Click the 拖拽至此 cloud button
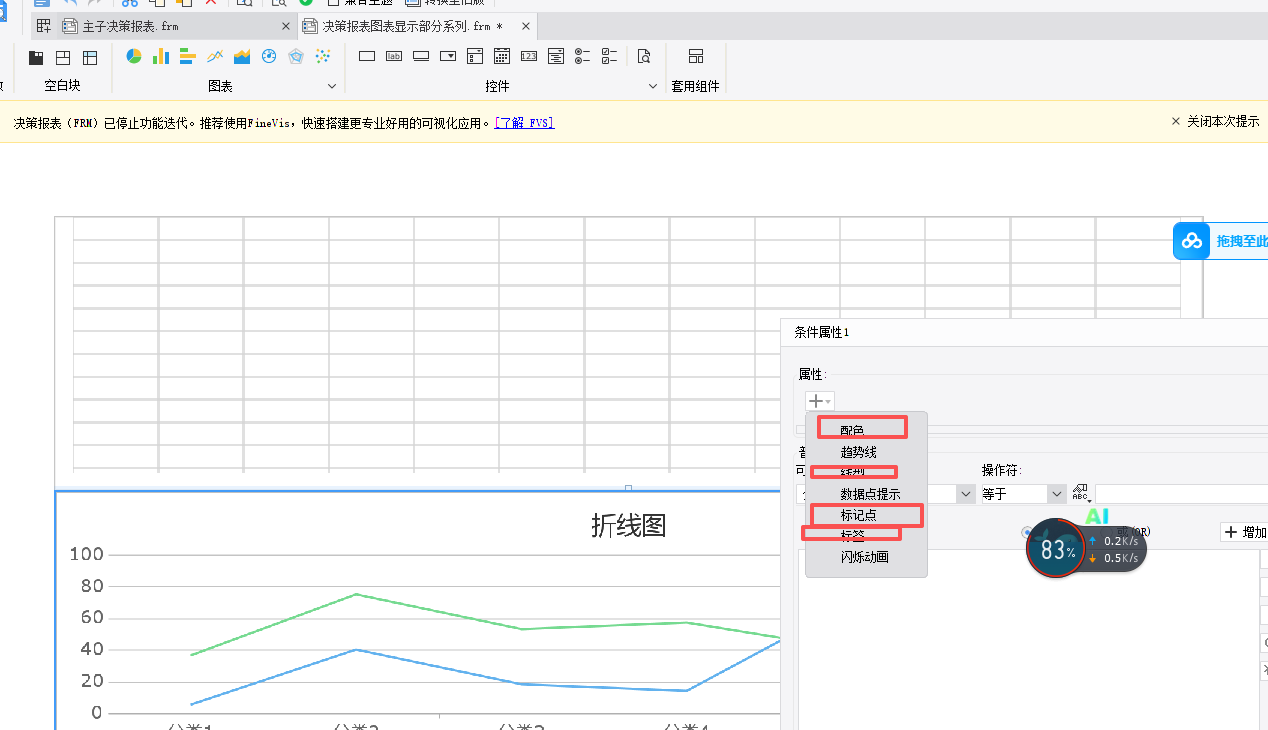 pyautogui.click(x=1220, y=241)
